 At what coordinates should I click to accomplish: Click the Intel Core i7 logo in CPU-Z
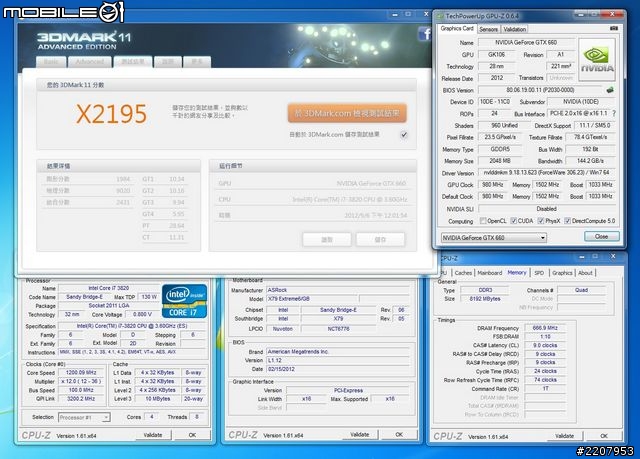[x=184, y=301]
